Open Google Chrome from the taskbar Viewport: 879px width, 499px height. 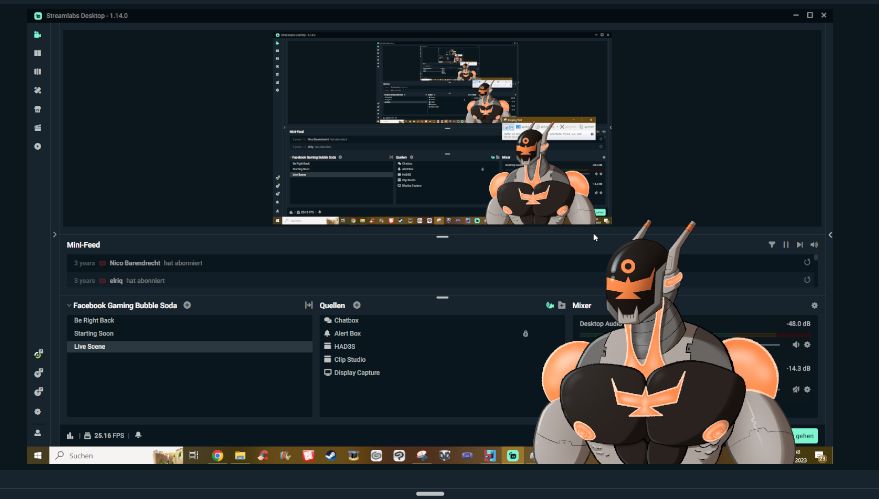[218, 456]
